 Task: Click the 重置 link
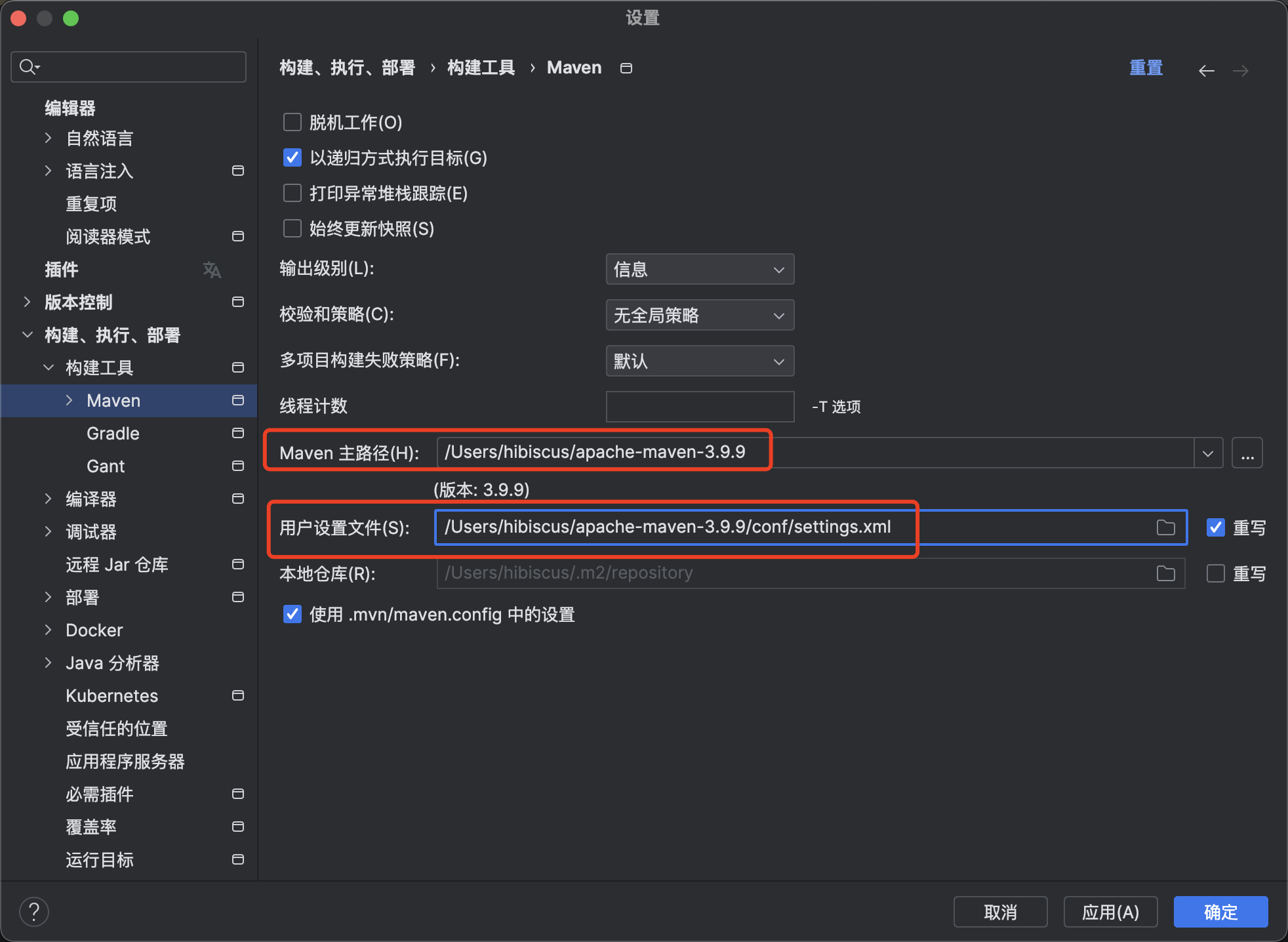[1146, 68]
